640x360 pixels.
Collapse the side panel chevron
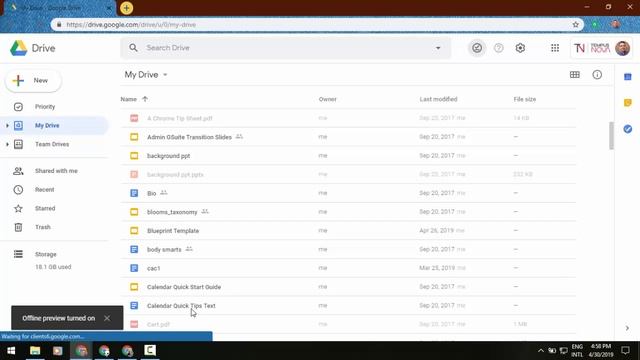(627, 328)
